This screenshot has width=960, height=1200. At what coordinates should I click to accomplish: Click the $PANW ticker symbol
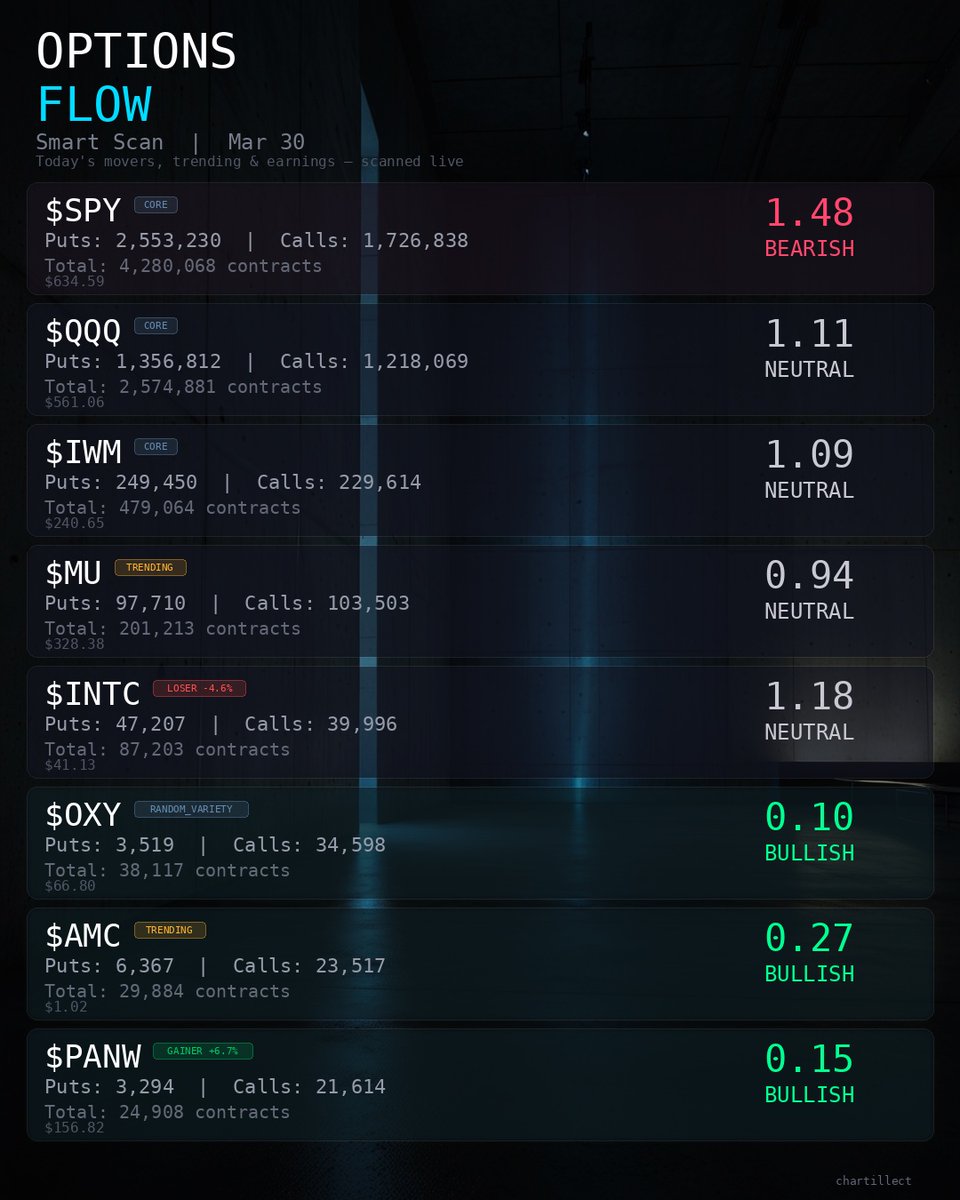(x=92, y=1057)
